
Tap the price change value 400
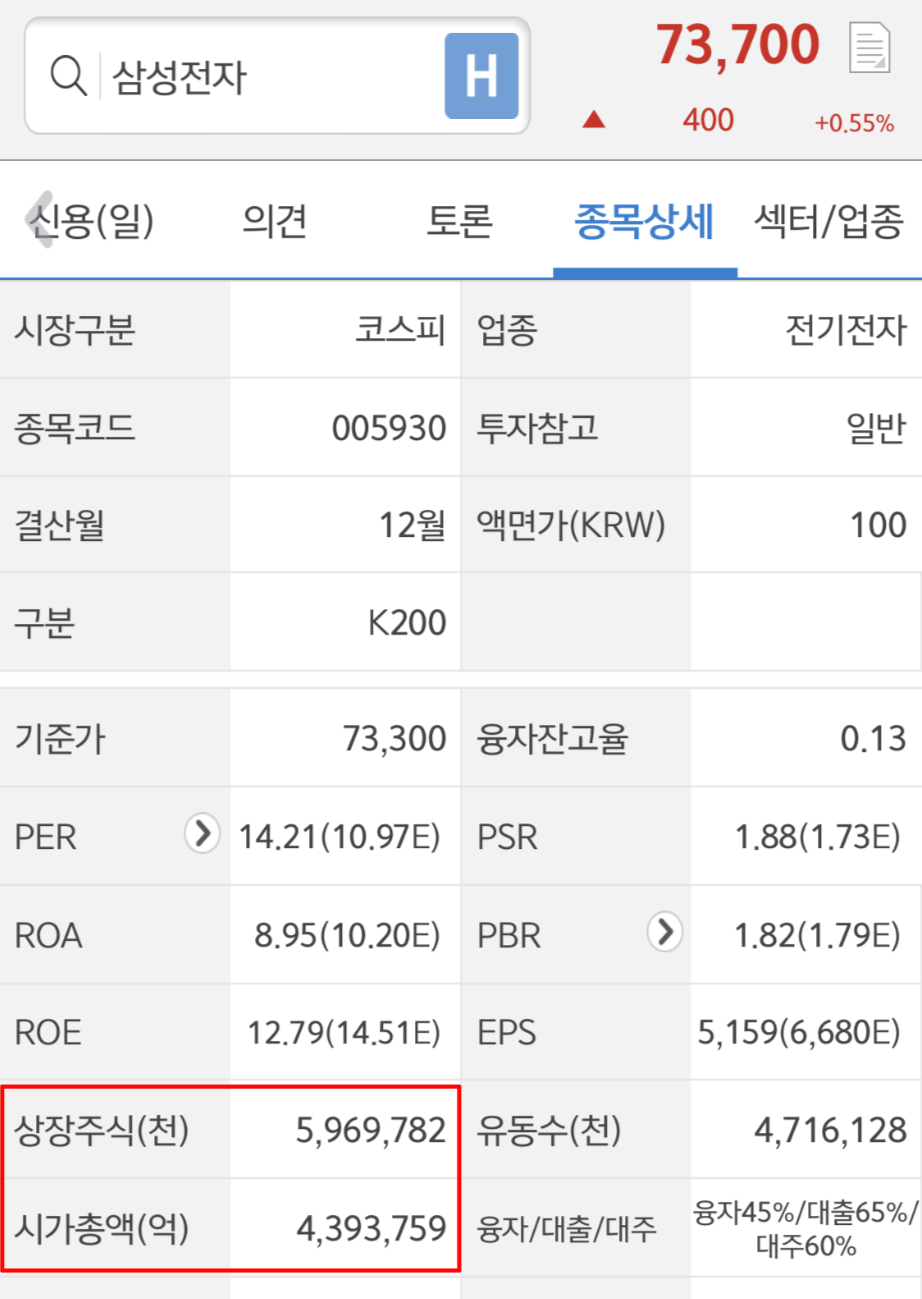708,121
